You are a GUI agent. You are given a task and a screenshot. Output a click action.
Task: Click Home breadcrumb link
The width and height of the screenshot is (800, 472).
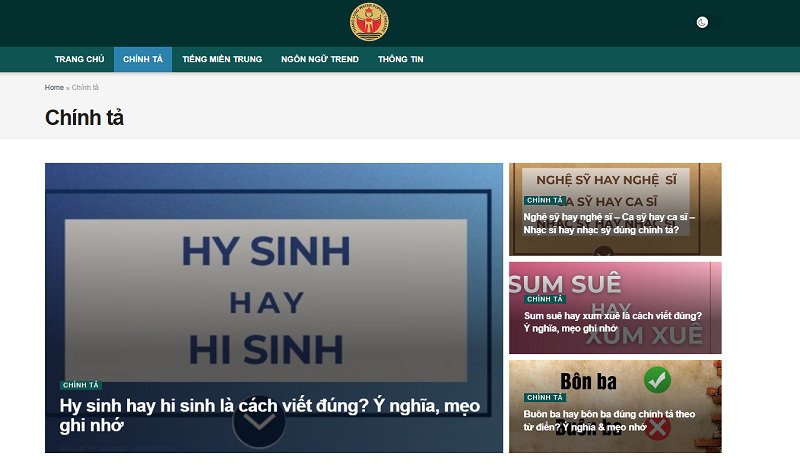click(54, 88)
